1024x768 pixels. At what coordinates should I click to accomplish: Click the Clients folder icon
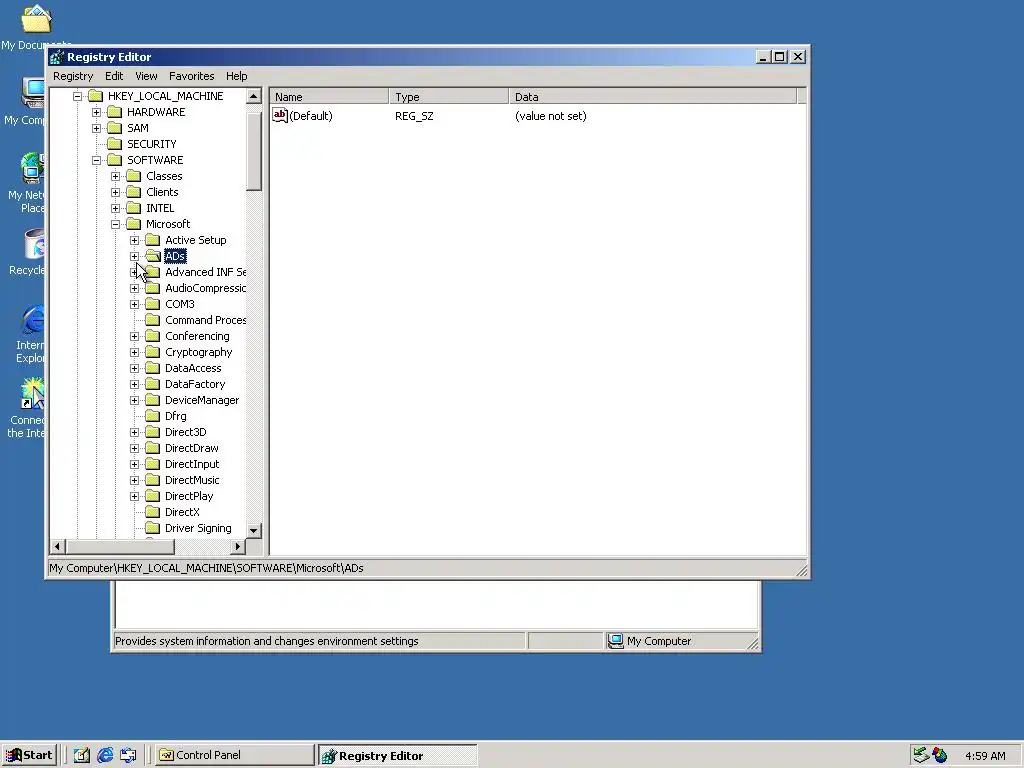[133, 192]
